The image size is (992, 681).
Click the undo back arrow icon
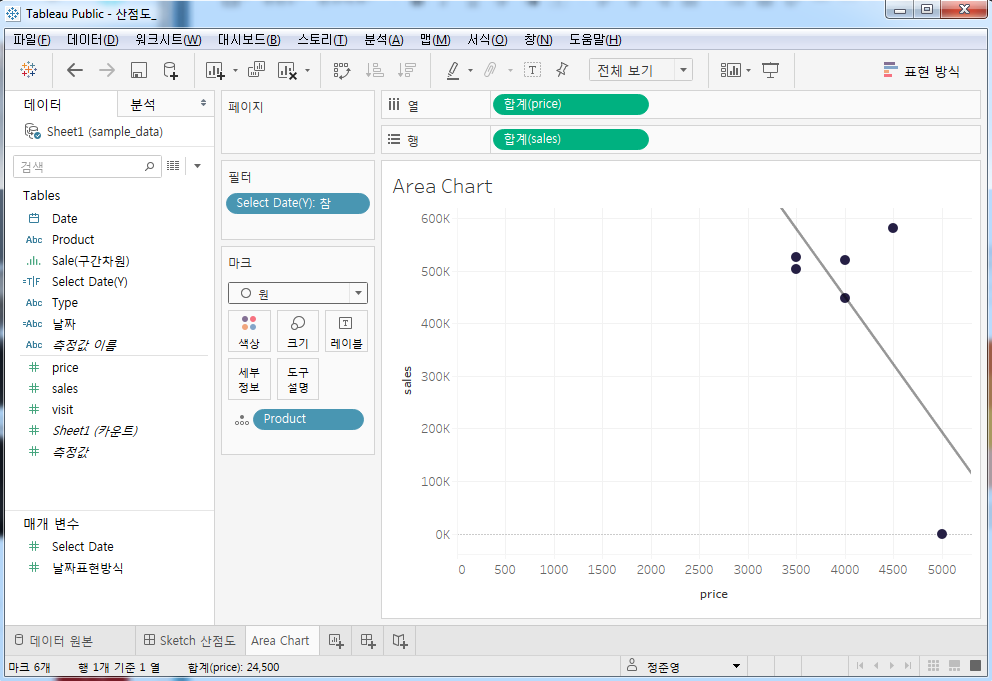point(75,70)
